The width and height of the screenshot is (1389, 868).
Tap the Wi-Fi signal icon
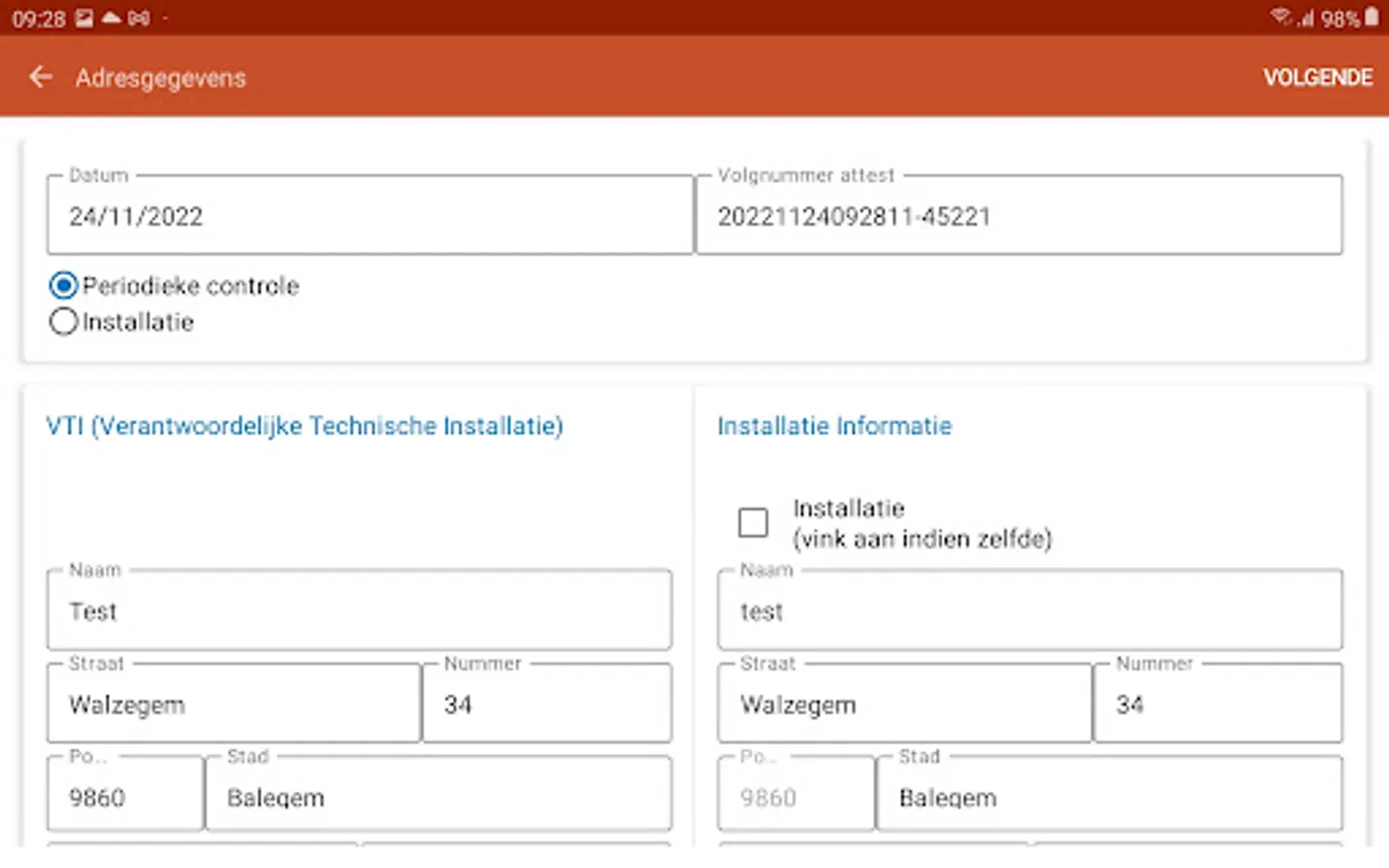coord(1280,17)
